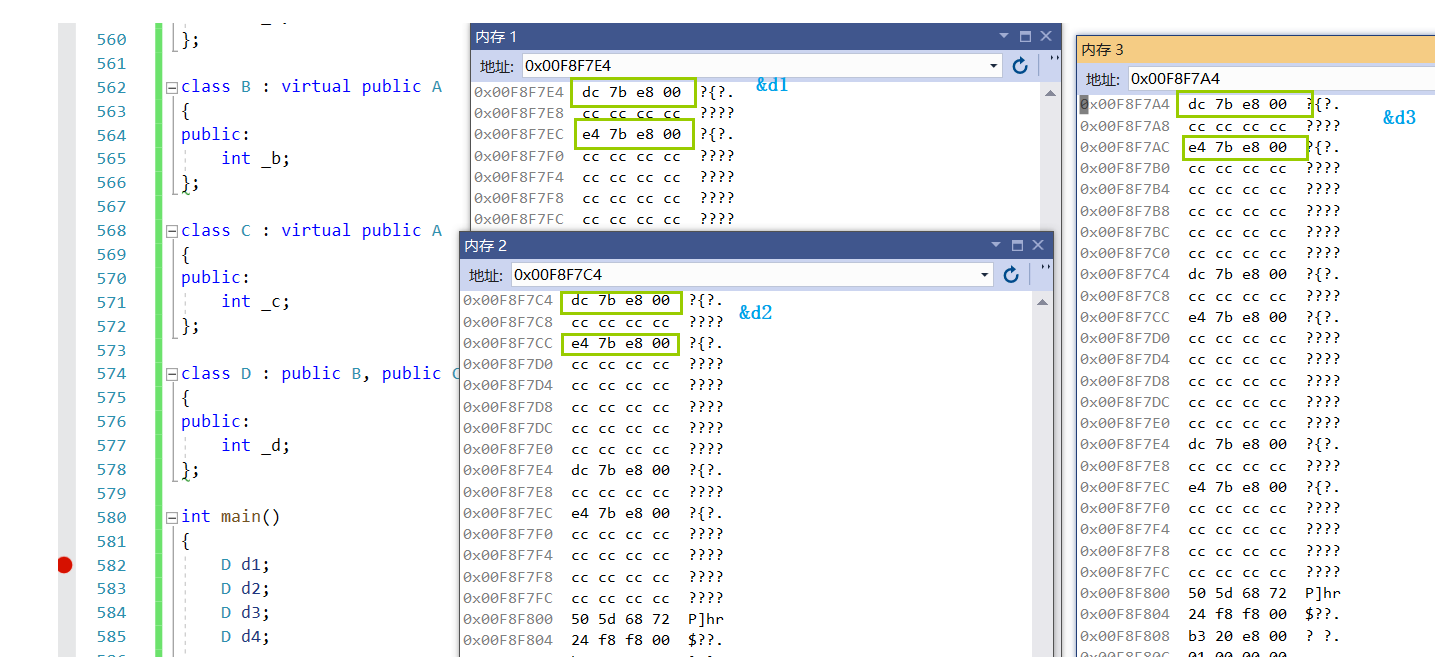The image size is (1436, 661).
Task: Place cursor on 'D d2;' declaration
Action: (245, 588)
